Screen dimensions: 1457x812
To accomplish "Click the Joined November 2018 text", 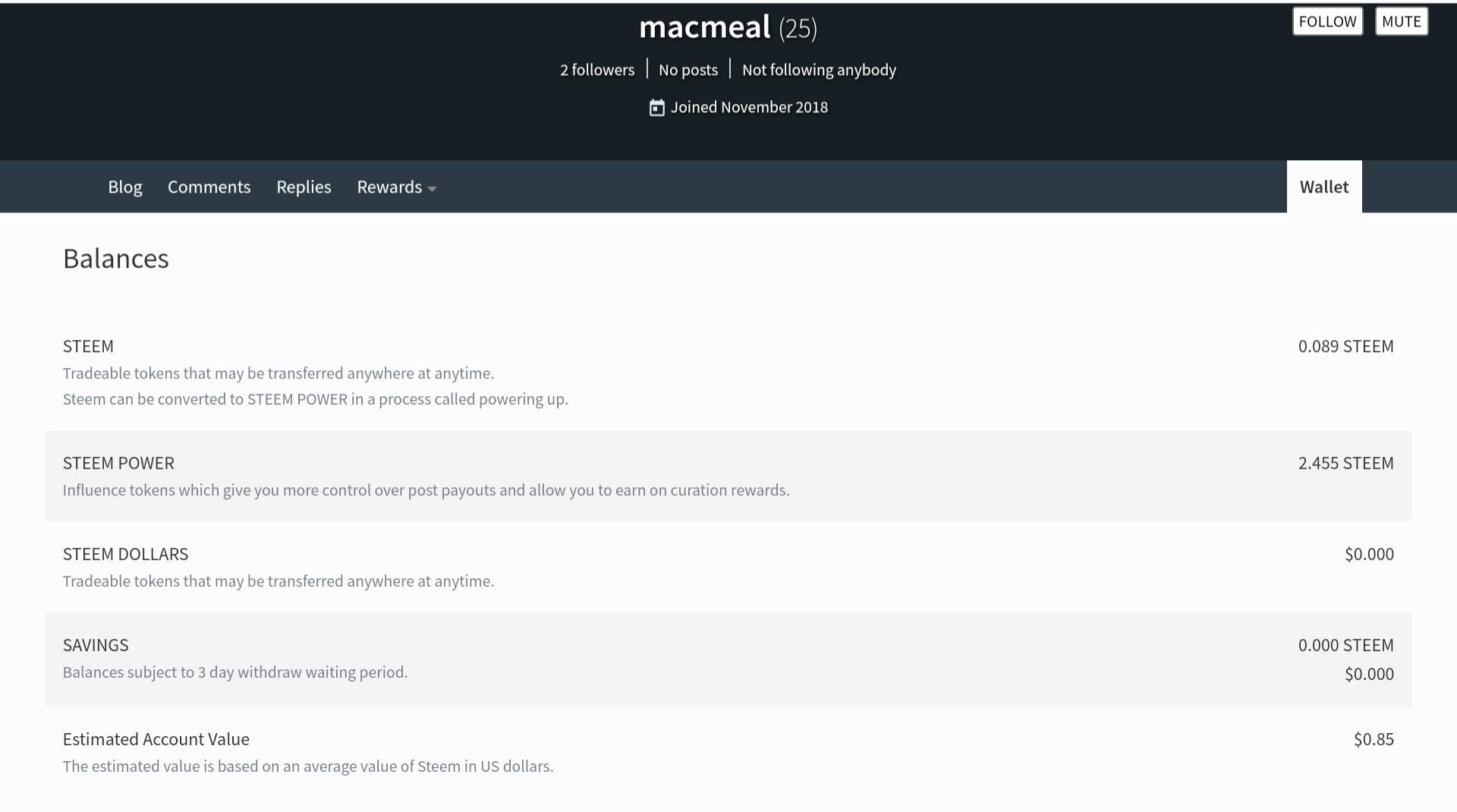I will click(749, 108).
